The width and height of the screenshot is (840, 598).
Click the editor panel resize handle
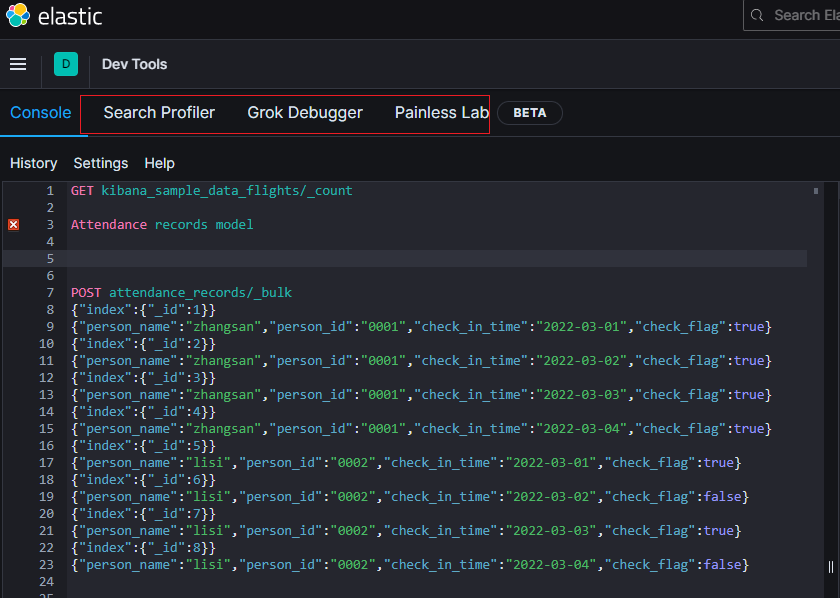[830, 567]
